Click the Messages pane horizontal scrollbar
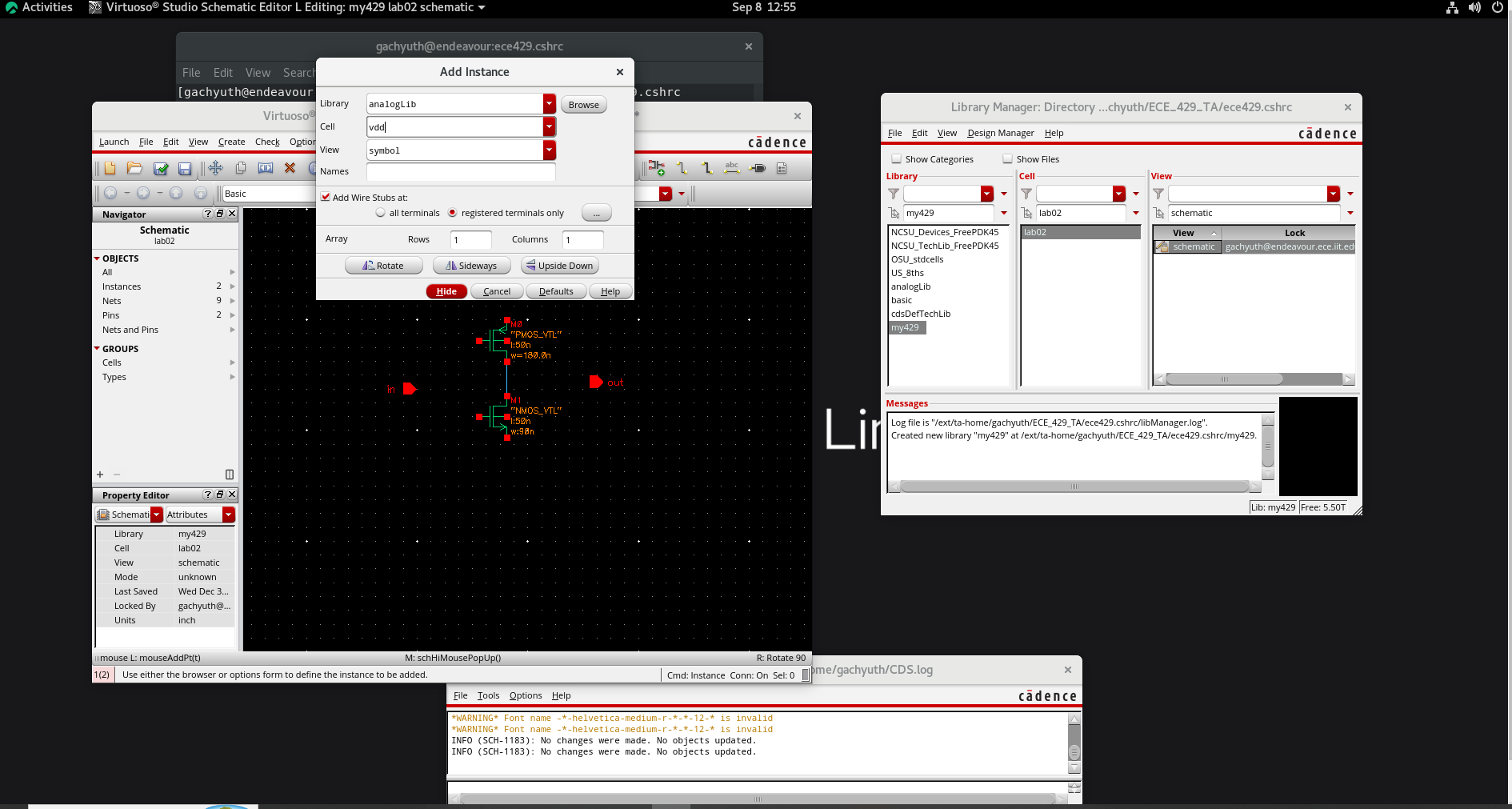1512x809 pixels. click(x=1074, y=486)
